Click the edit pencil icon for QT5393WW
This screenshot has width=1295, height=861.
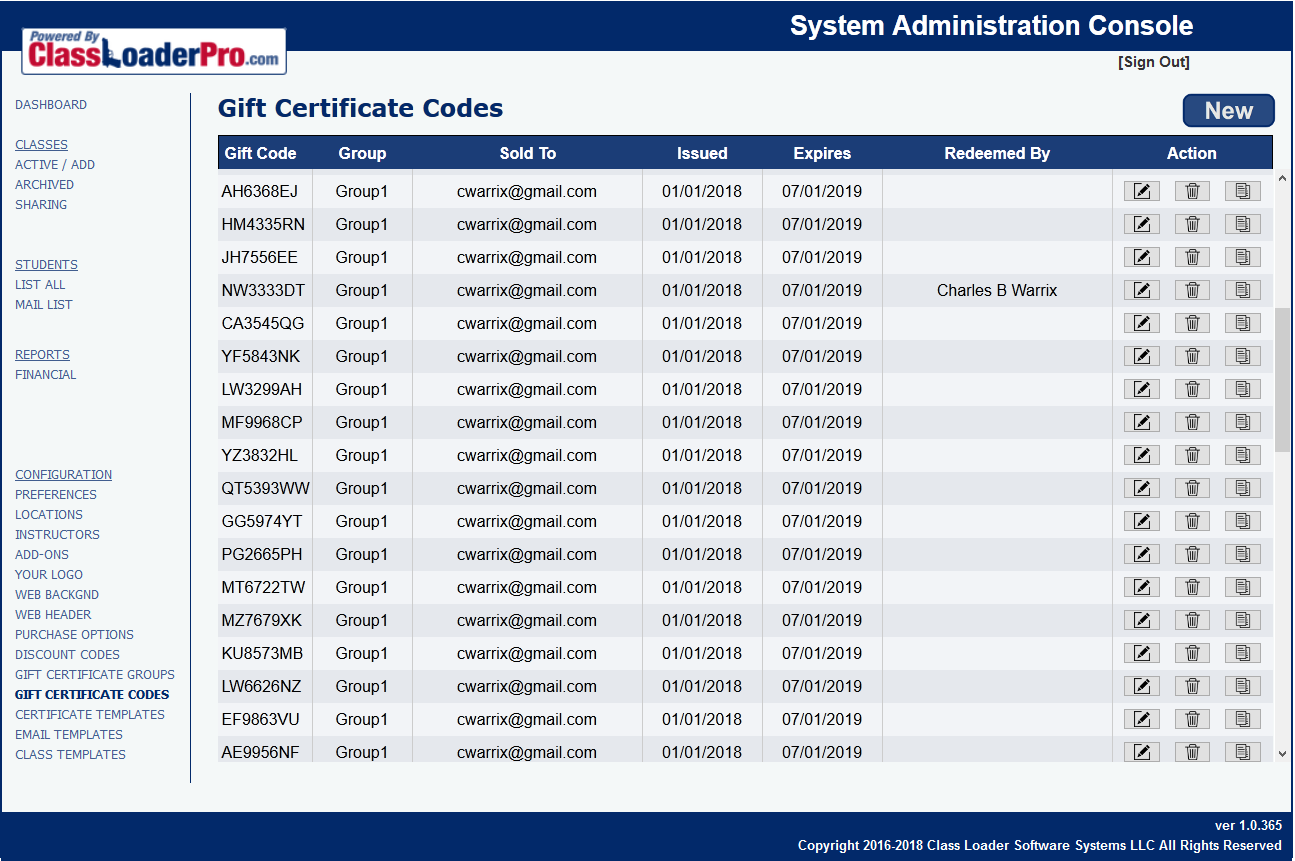tap(1141, 488)
